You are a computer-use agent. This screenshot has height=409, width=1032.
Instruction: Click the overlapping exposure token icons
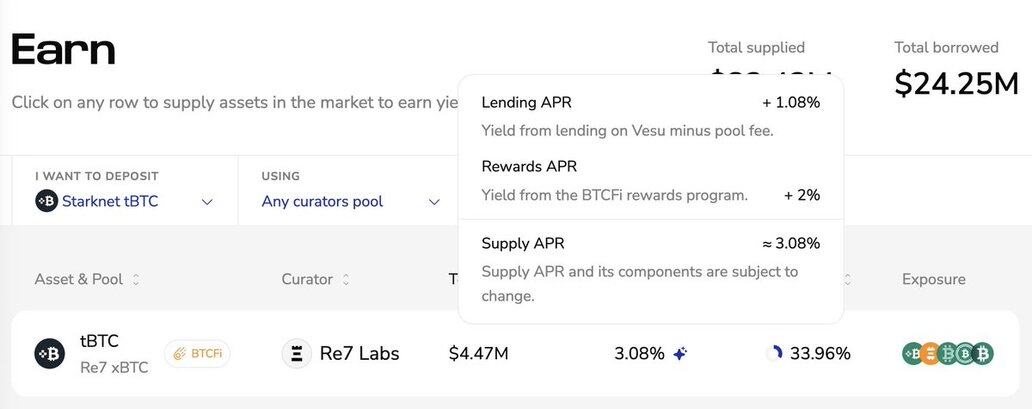(947, 353)
